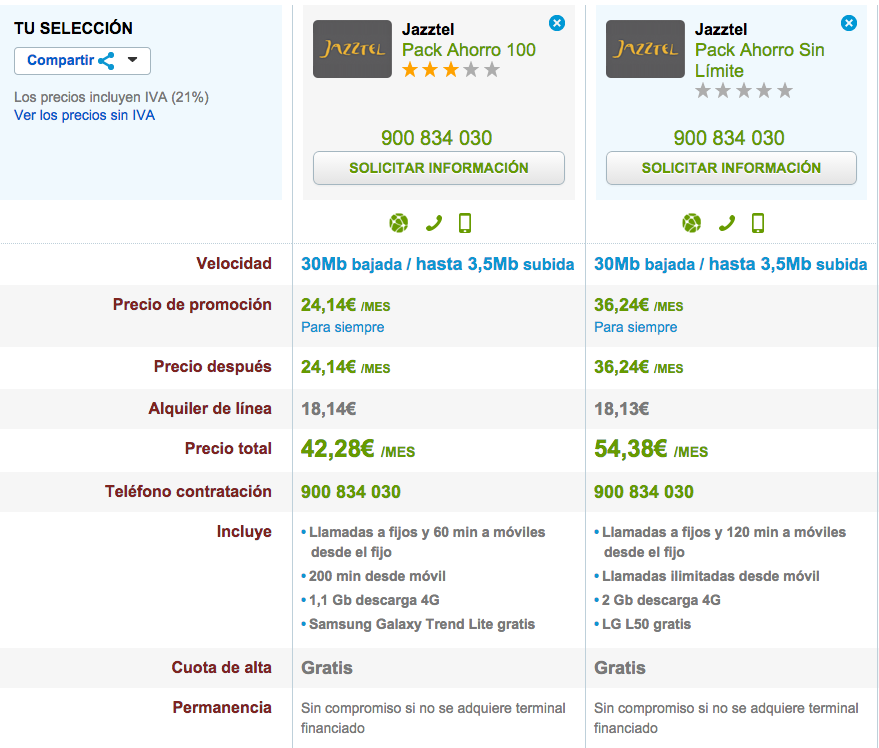Select the 18,14€ line rental value
Viewport: 879px width, 748px height.
click(x=329, y=409)
